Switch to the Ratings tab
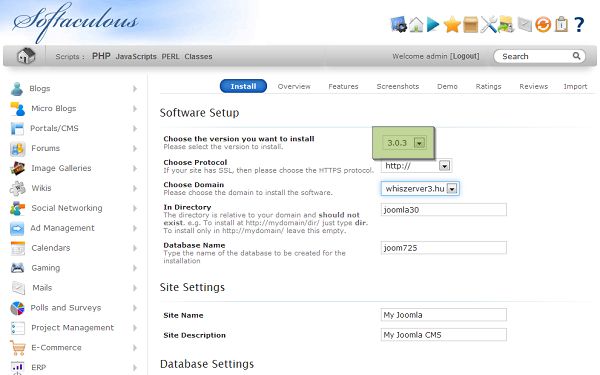600x375 pixels. (488, 86)
